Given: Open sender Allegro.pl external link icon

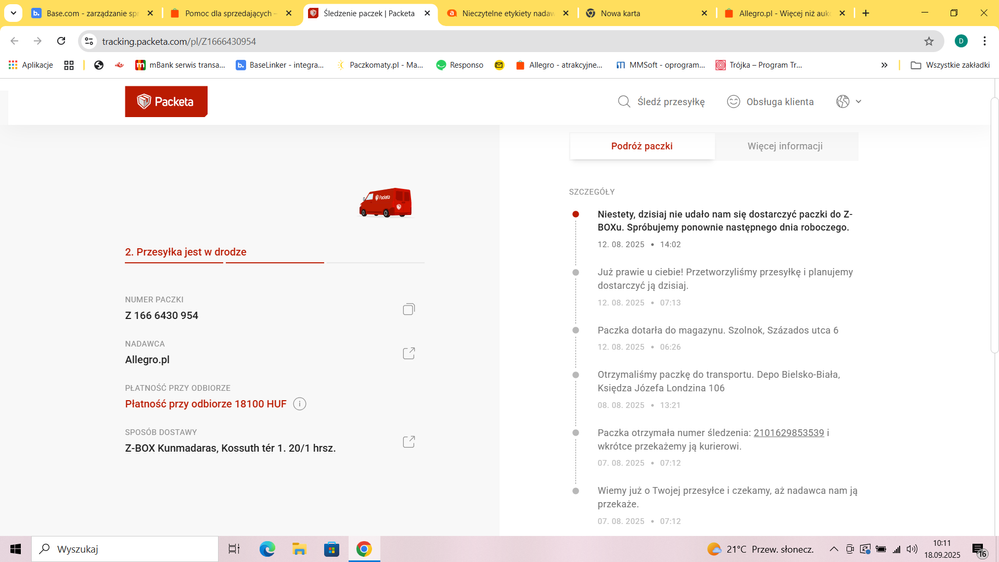Looking at the screenshot, I should coord(408,354).
